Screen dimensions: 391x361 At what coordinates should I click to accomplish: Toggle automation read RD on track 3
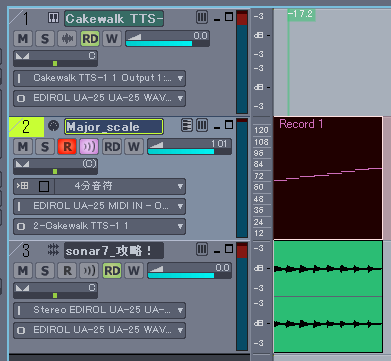click(112, 271)
